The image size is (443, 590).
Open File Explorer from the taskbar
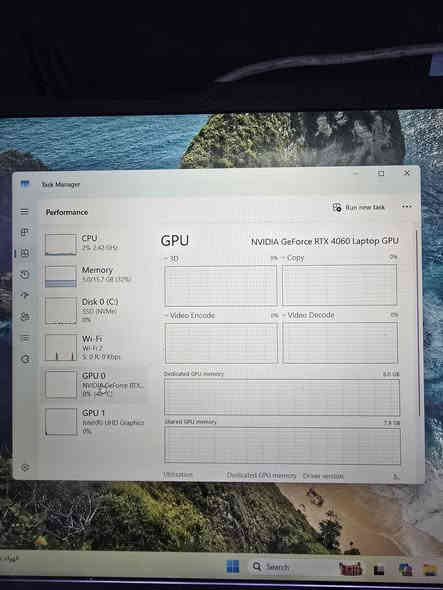pyautogui.click(x=430, y=569)
